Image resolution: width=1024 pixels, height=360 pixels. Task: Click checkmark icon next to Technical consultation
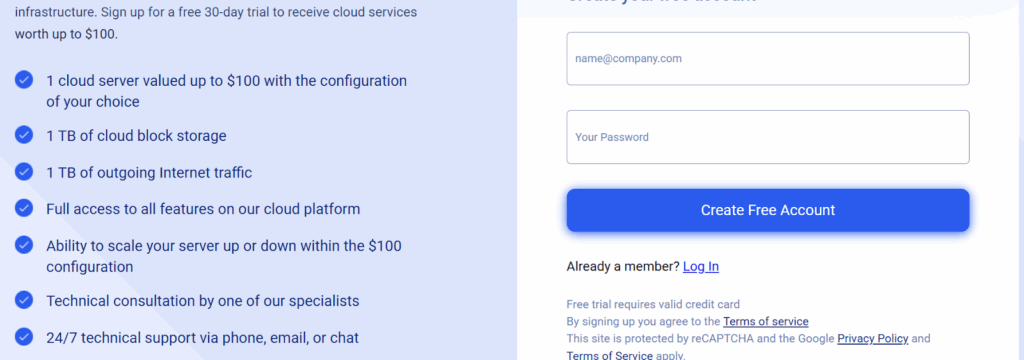tap(24, 300)
